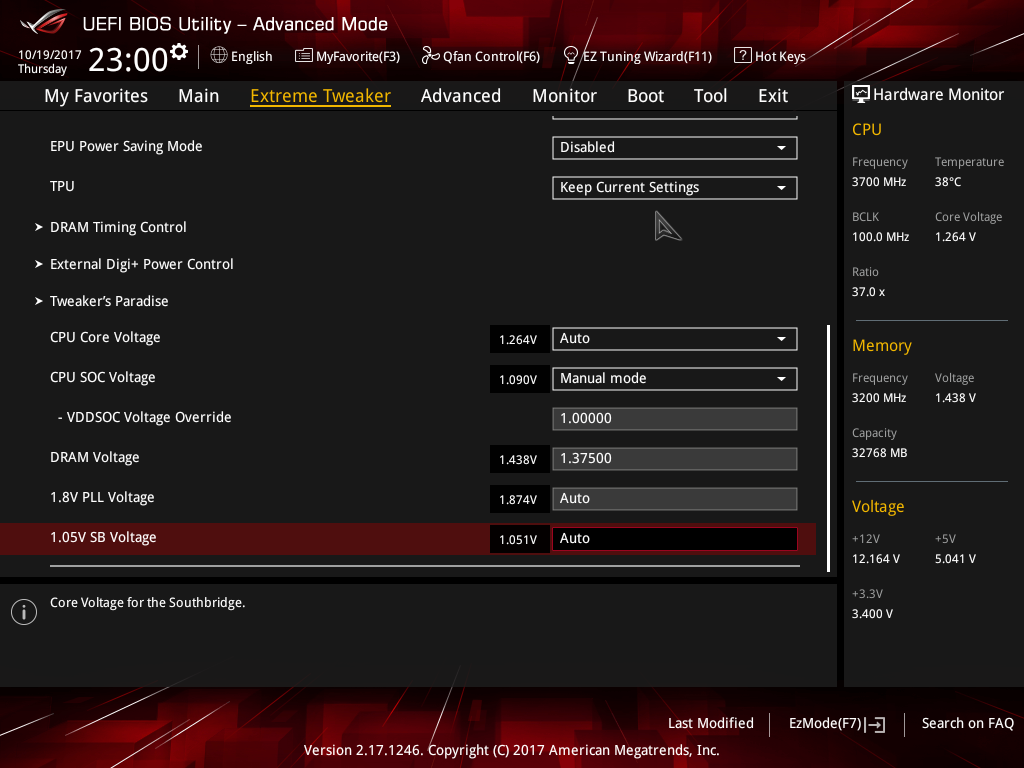The image size is (1024, 768).
Task: Click the 38°C temperature value
Action: [948, 182]
